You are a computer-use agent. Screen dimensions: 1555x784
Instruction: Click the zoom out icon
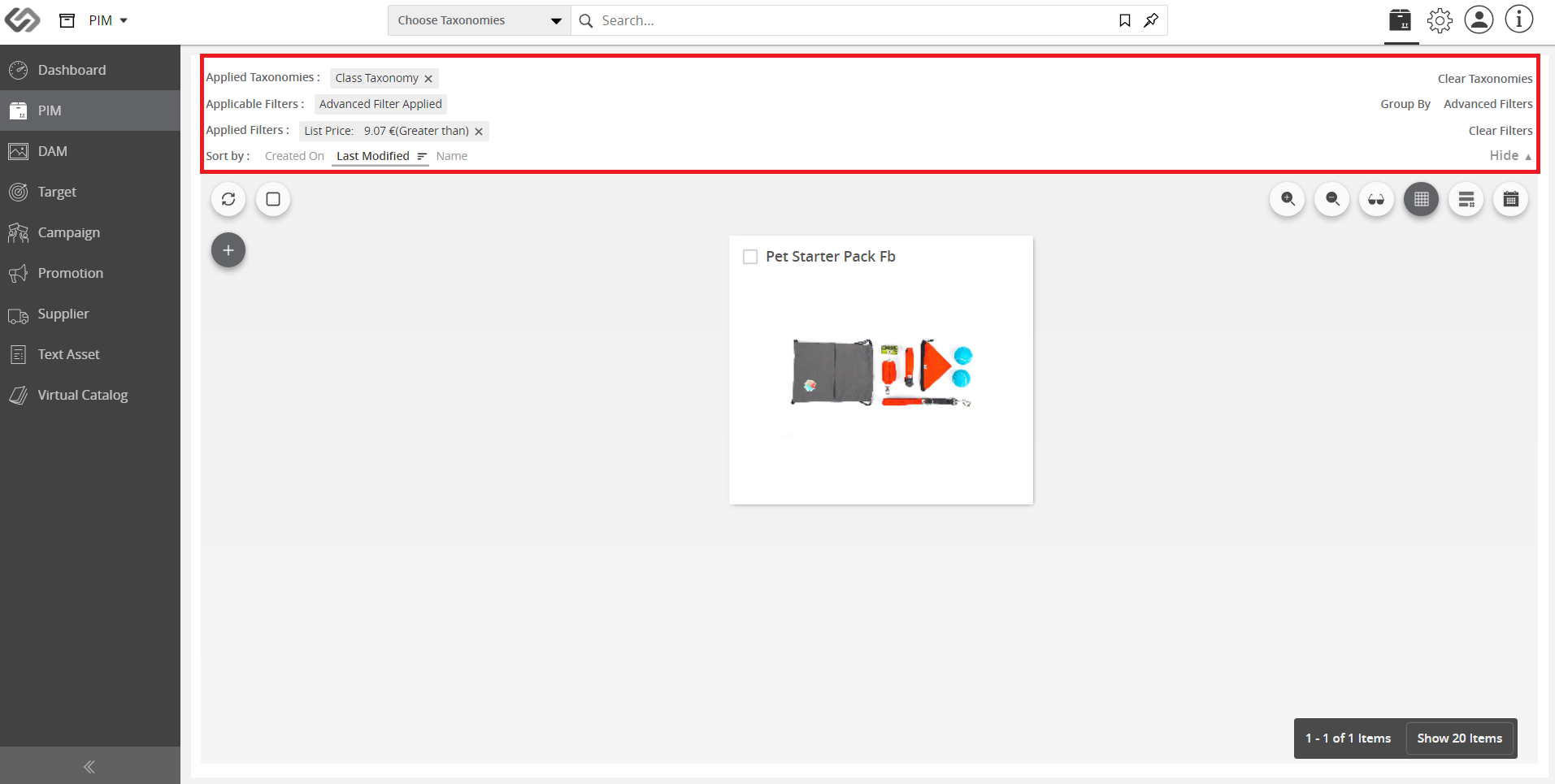click(1332, 199)
